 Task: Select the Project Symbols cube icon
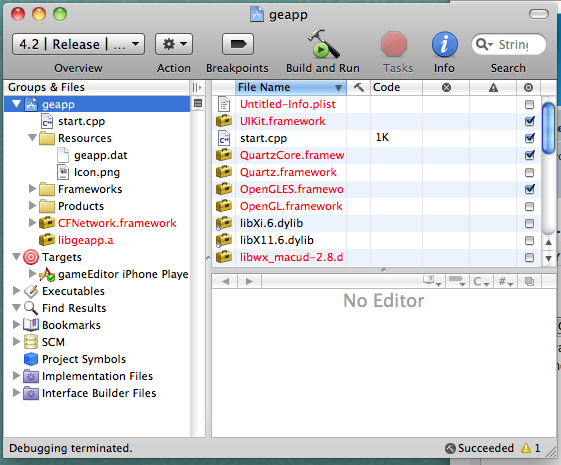31,359
